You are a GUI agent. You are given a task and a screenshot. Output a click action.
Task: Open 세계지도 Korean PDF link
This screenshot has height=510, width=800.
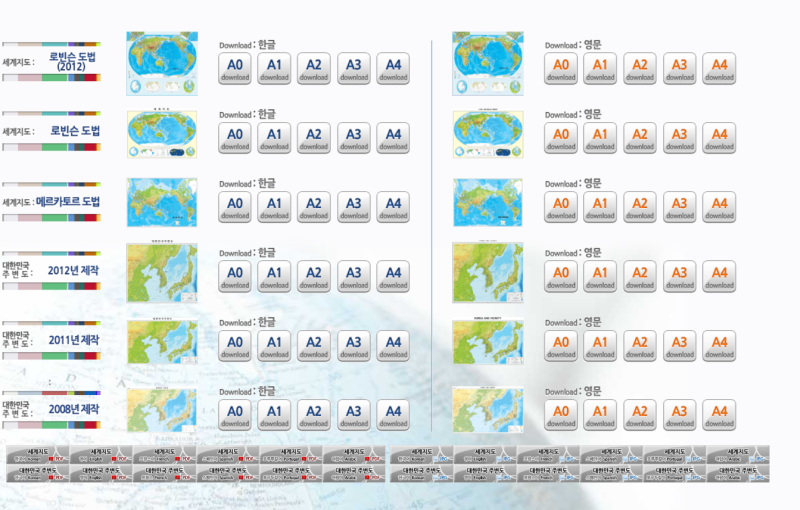pyautogui.click(x=38, y=455)
